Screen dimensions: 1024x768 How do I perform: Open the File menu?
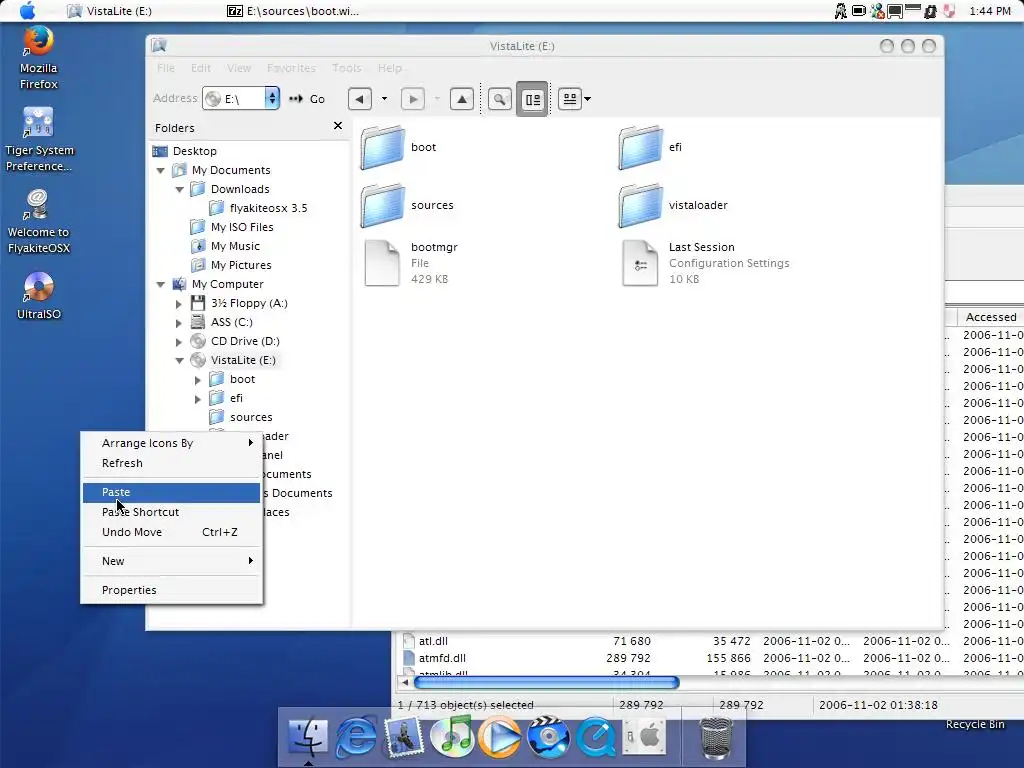point(166,68)
